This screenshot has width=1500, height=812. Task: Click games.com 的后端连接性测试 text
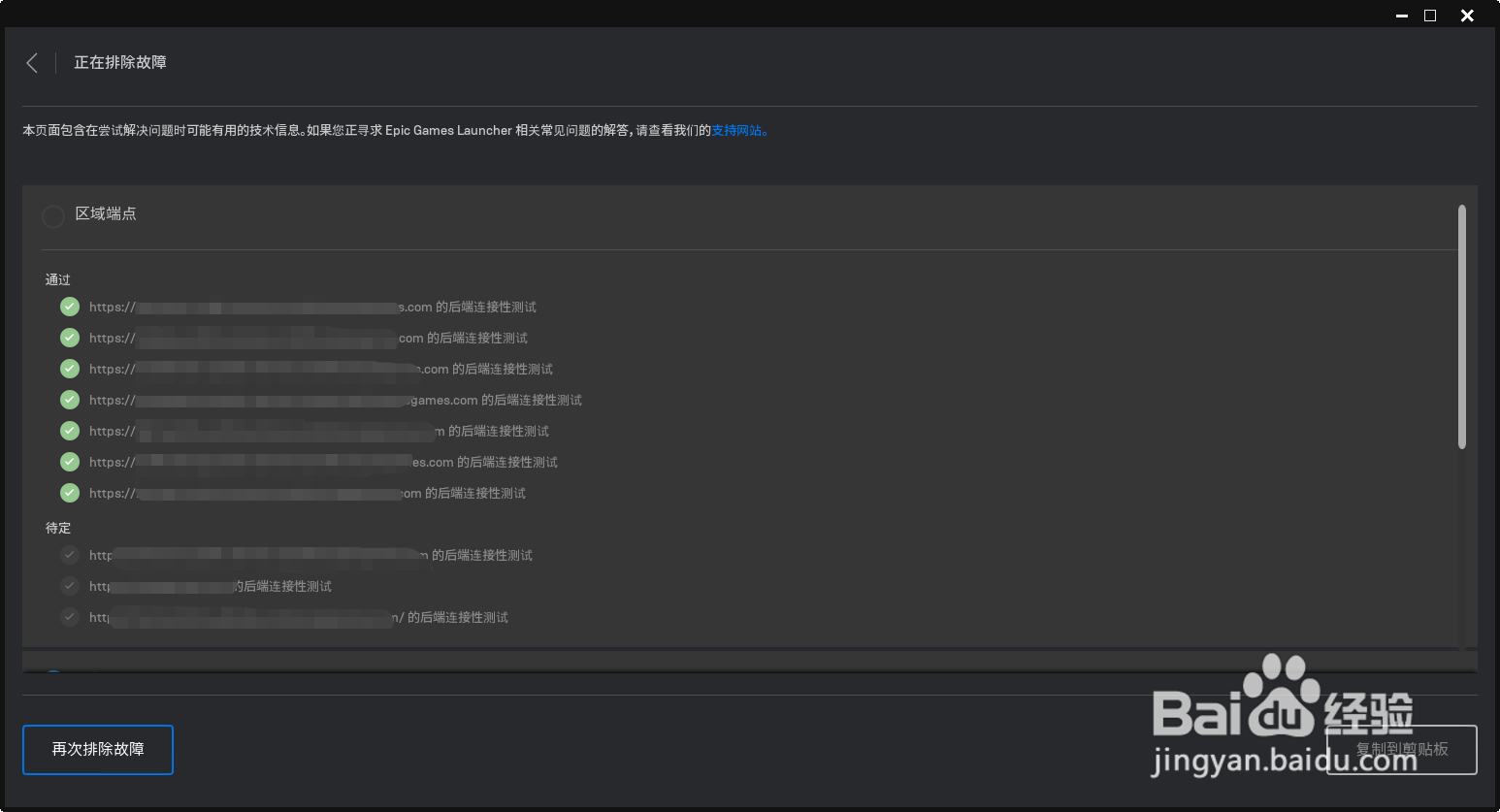point(496,400)
